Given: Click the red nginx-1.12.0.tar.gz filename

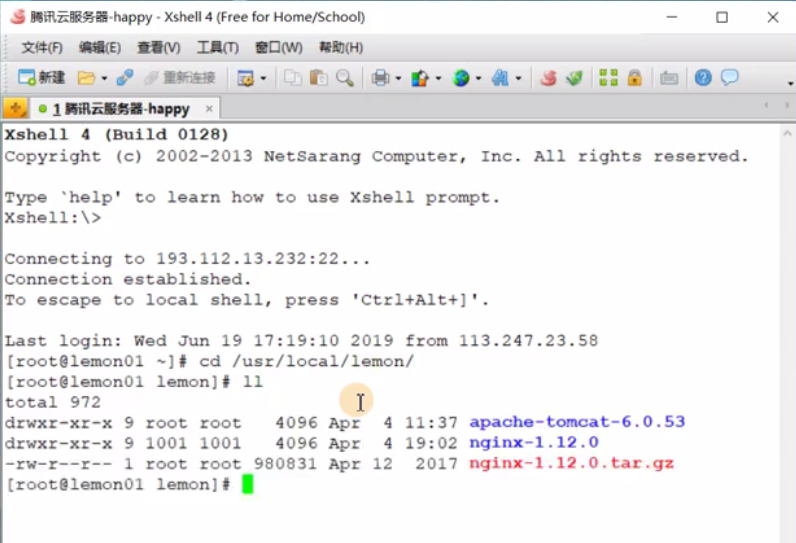Looking at the screenshot, I should pyautogui.click(x=572, y=463).
